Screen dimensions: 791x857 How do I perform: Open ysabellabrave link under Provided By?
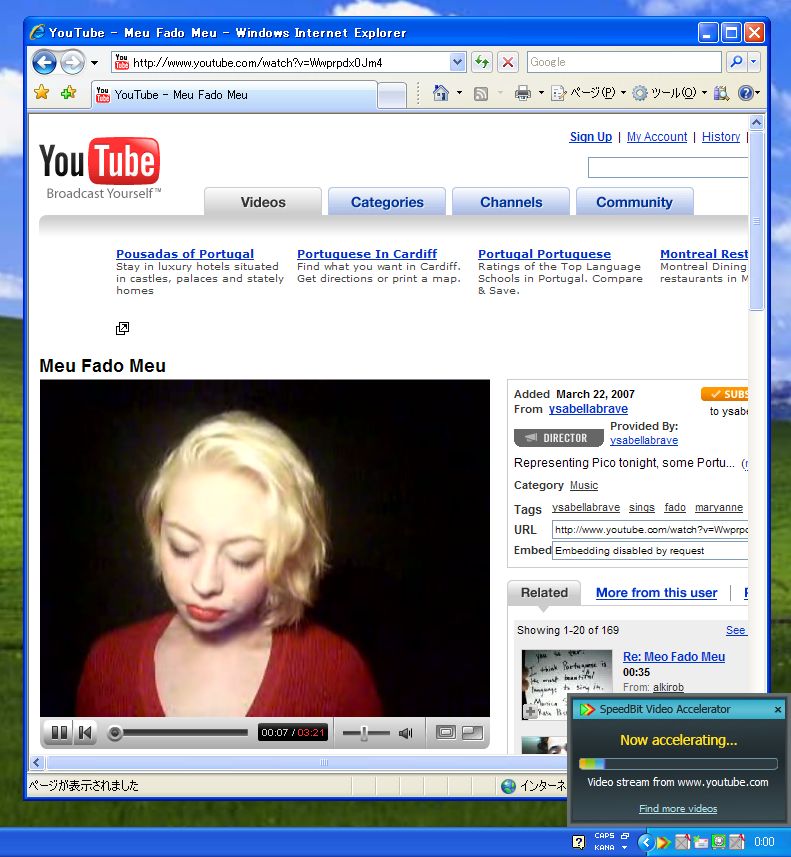click(x=644, y=440)
